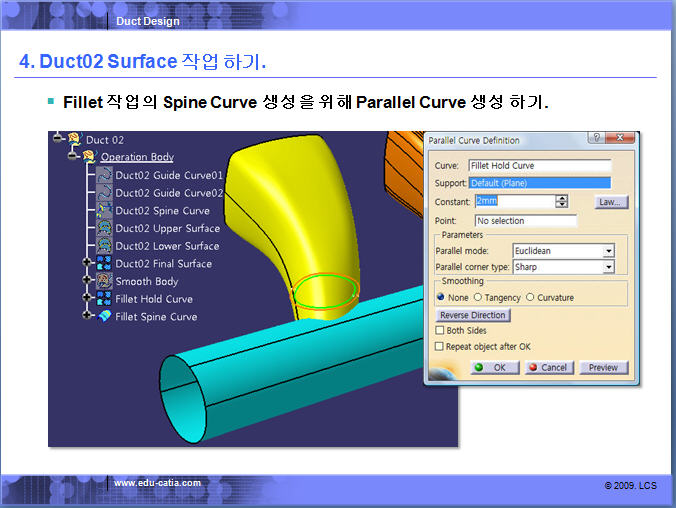The width and height of the screenshot is (676, 508).
Task: Select the Tangency smoothing option
Action: tap(478, 297)
